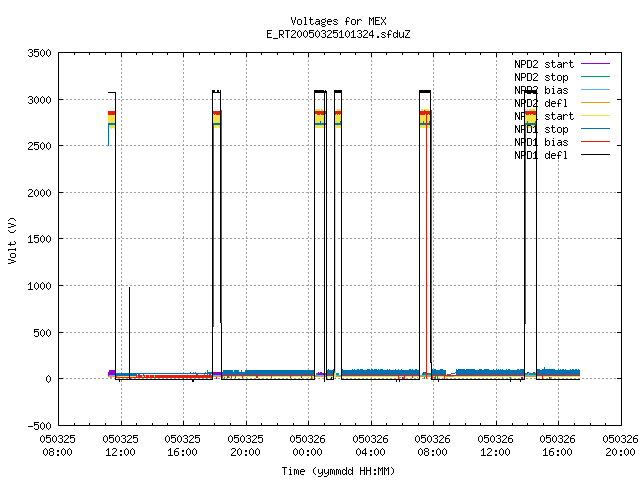The width and height of the screenshot is (640, 480).
Task: Click the 1500 y-axis tick label
Action: pos(40,239)
